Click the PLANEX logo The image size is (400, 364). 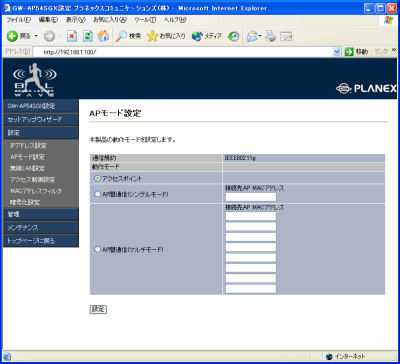[366, 89]
